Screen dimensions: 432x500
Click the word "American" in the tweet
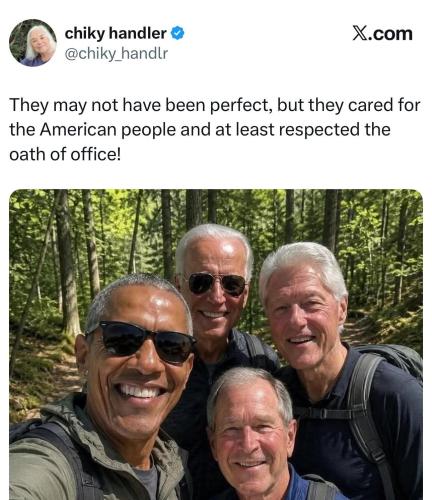(x=78, y=130)
